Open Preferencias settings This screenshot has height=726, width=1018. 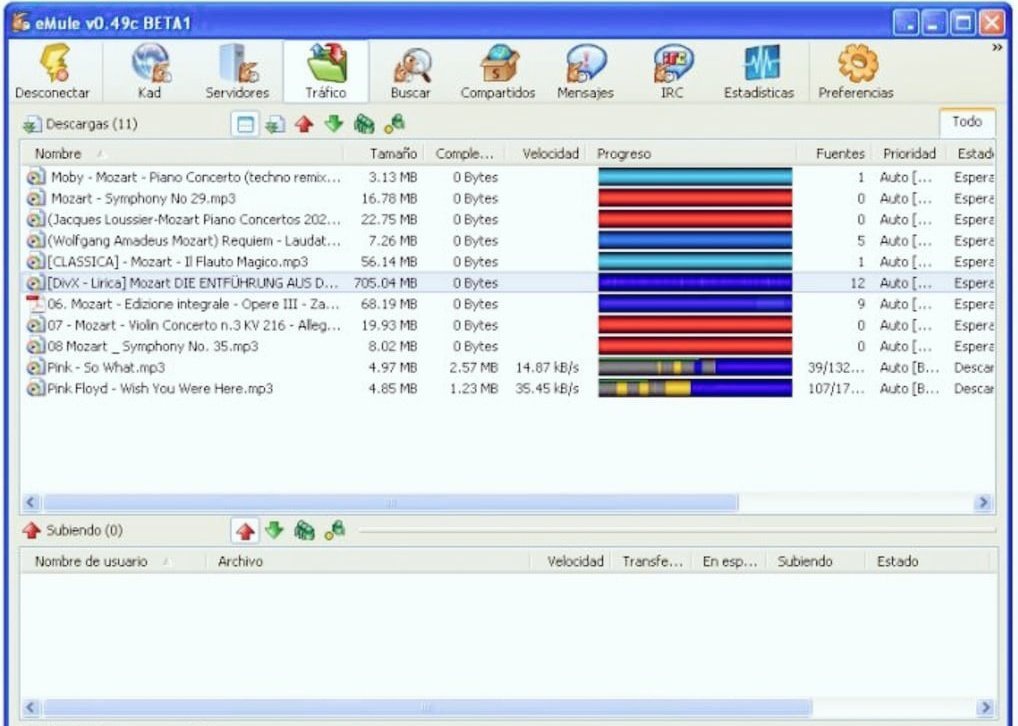pos(856,71)
